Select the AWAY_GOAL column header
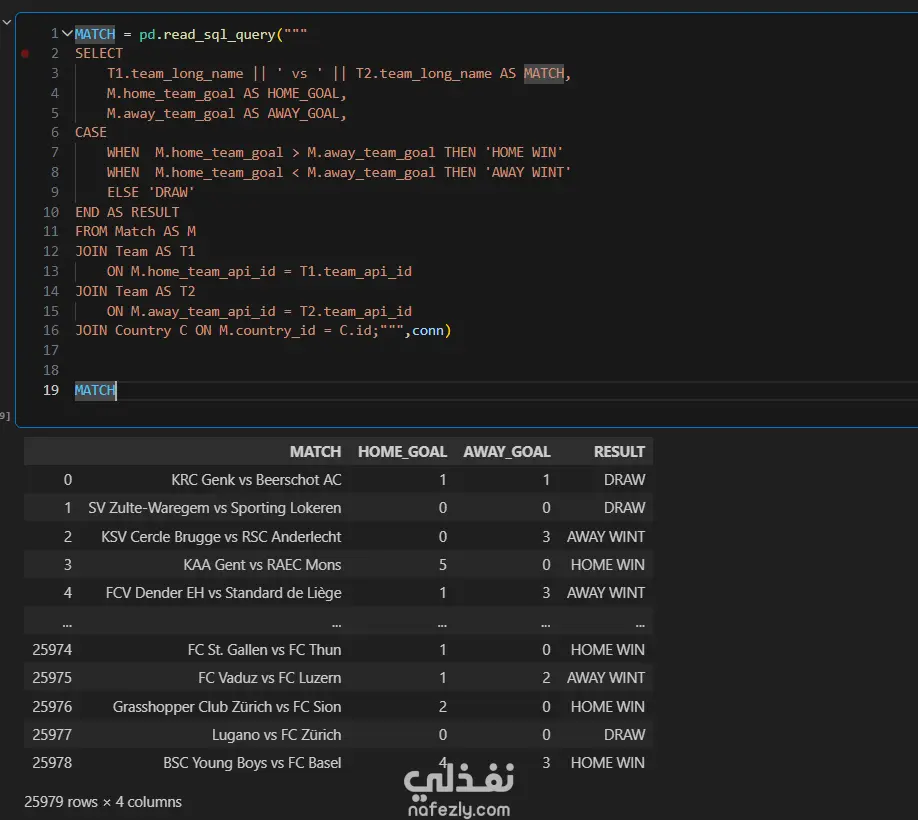This screenshot has width=918, height=820. (x=506, y=452)
